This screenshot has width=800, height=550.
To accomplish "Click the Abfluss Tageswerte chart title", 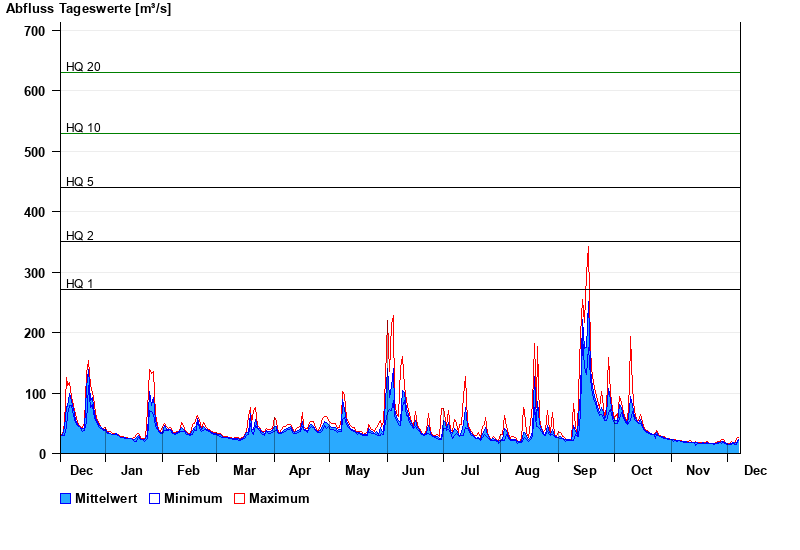I will pos(88,9).
